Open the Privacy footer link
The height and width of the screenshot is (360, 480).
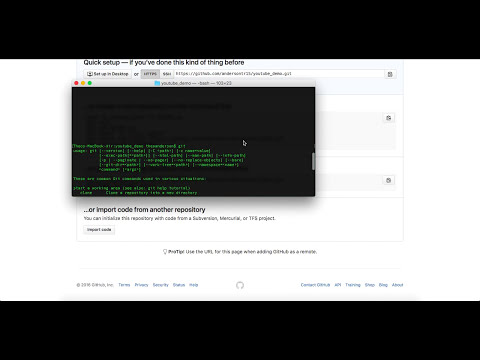pos(141,285)
